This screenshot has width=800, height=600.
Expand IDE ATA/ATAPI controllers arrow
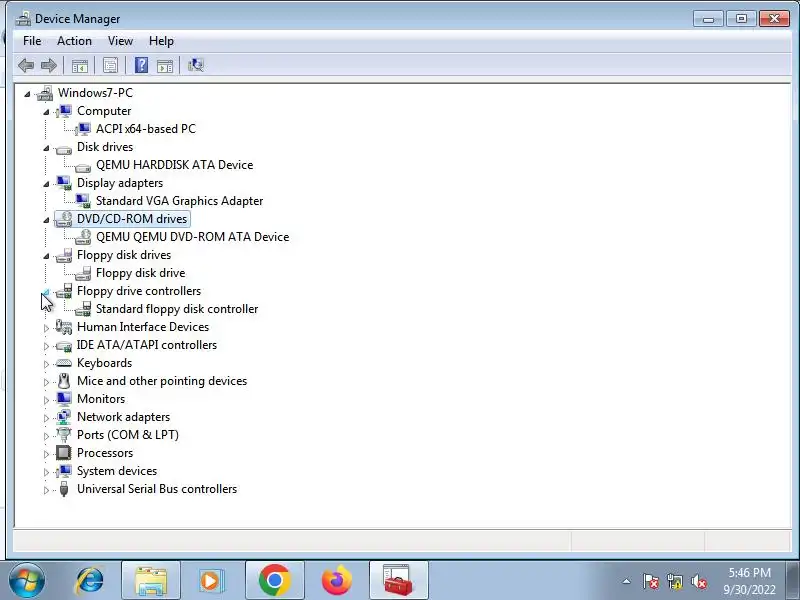46,346
